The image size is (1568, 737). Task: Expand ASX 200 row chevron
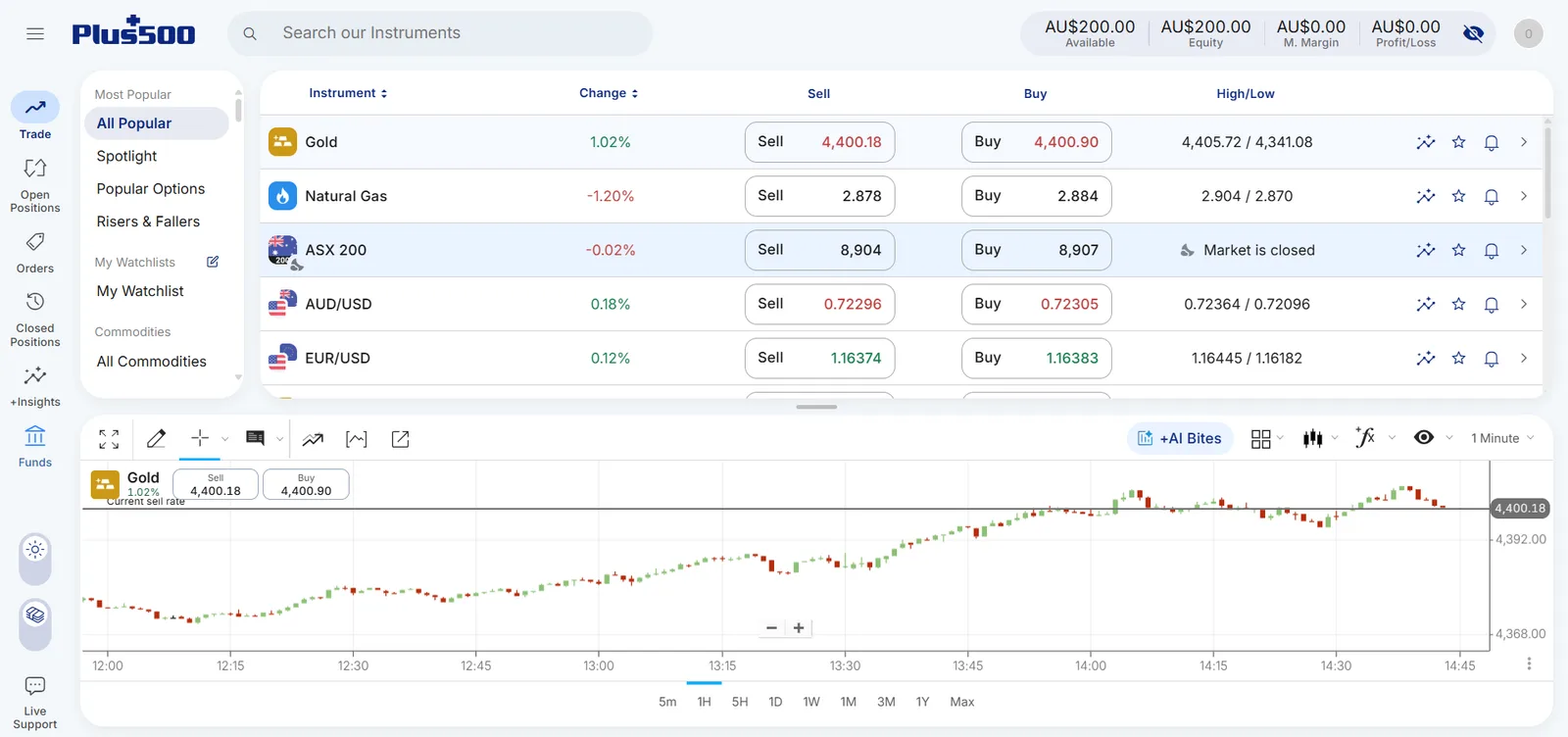1524,250
